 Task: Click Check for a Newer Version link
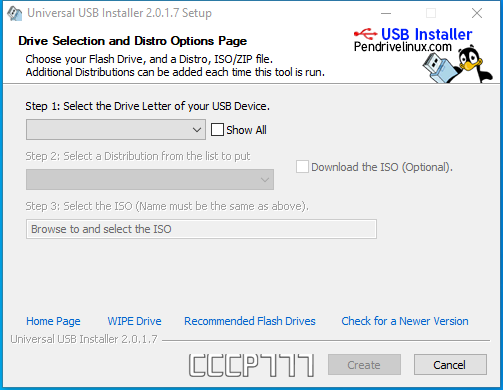click(405, 321)
